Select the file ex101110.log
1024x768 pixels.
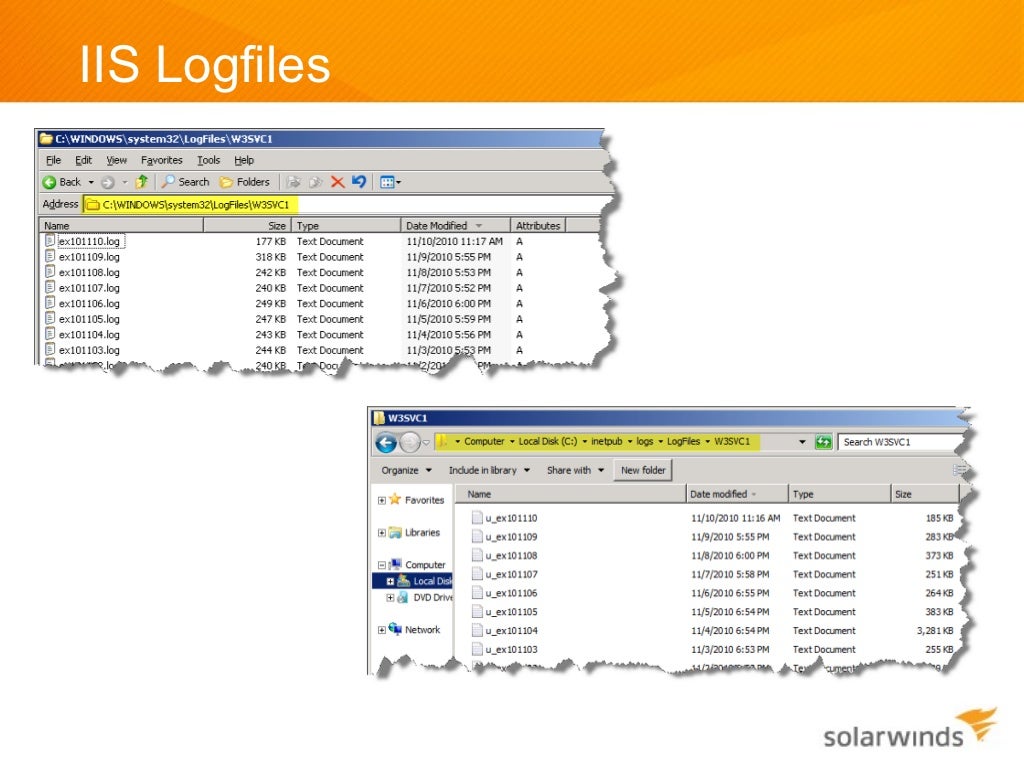tap(89, 241)
